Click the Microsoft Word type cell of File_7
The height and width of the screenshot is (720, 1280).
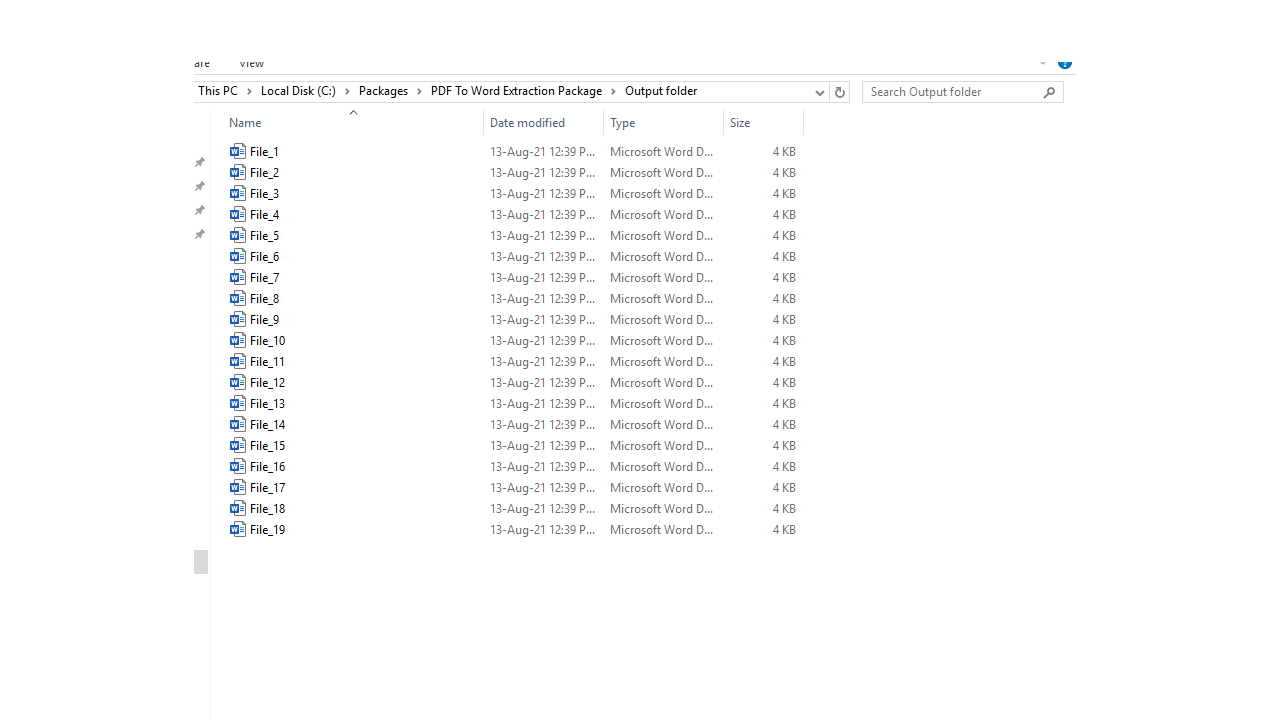coord(662,278)
